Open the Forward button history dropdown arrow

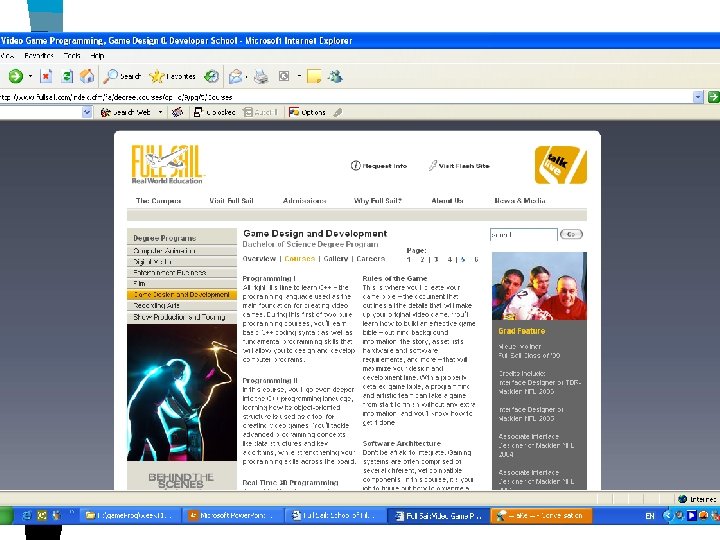[x=30, y=76]
